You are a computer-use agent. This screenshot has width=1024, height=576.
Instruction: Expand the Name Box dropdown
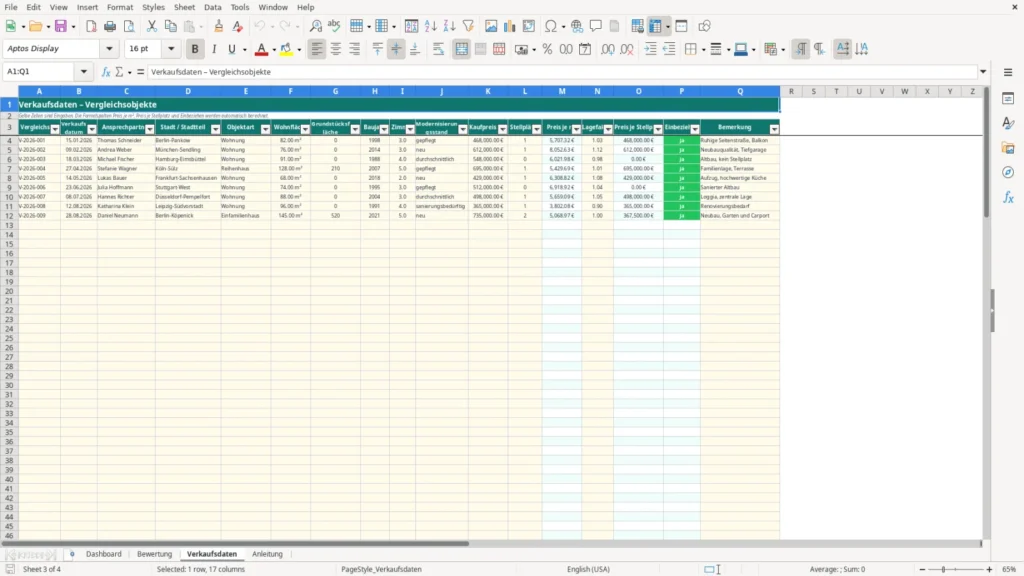click(x=84, y=72)
